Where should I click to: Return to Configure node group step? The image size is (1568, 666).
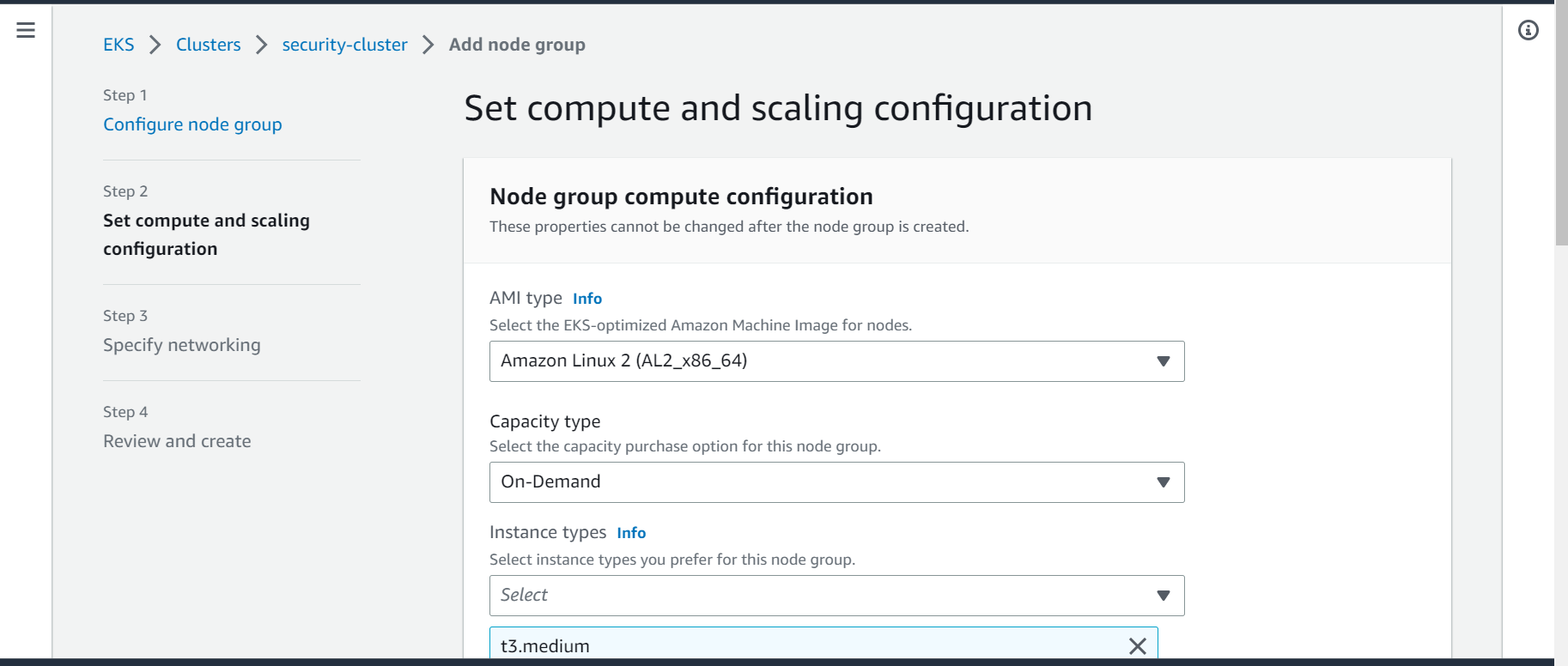coord(192,124)
